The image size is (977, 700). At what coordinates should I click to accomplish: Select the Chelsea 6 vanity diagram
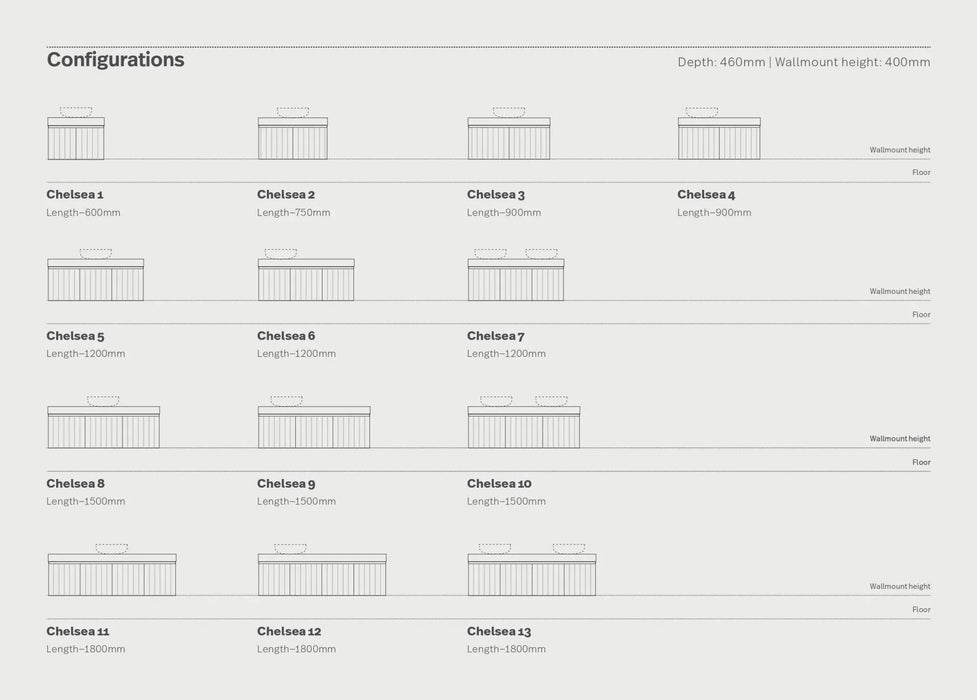tap(306, 281)
